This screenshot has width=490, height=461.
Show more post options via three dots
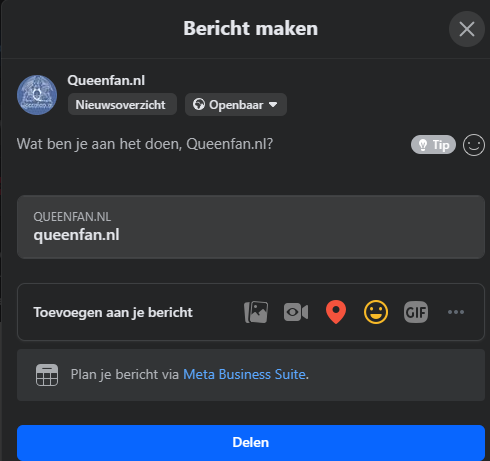(x=456, y=312)
